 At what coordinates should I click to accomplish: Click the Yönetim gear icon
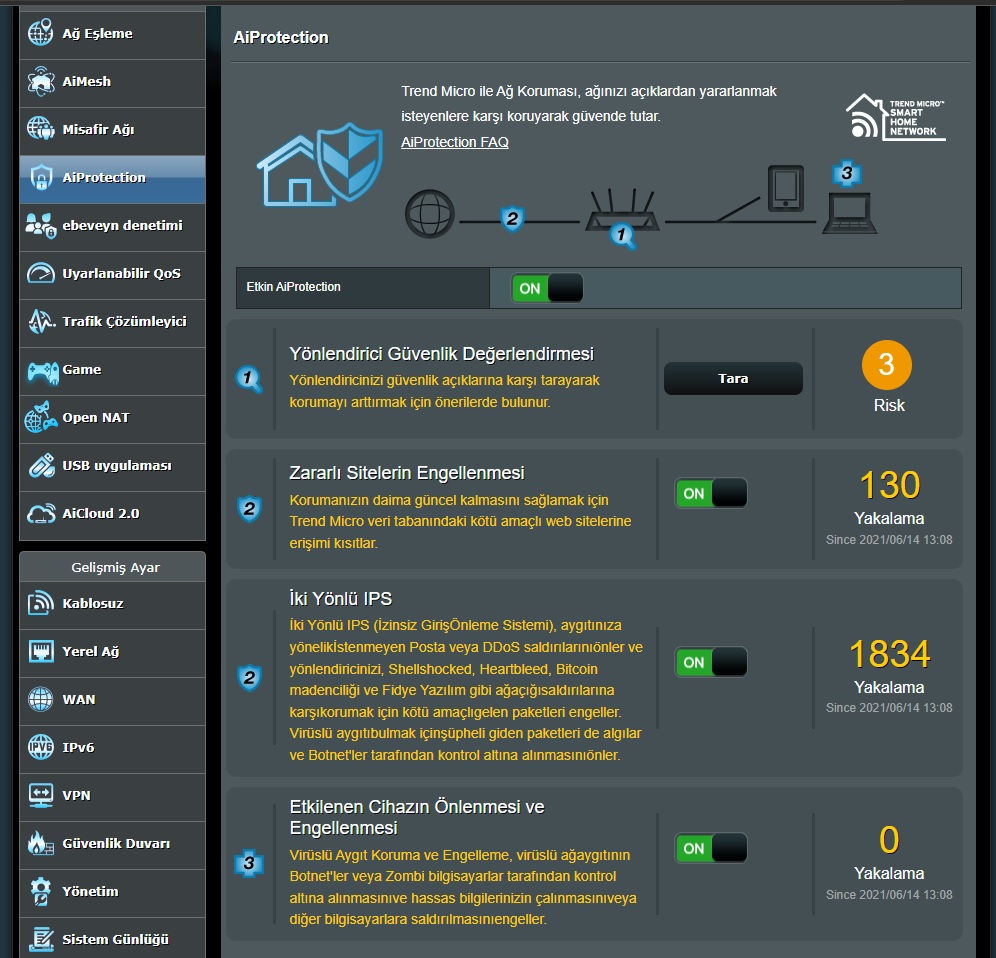point(41,891)
